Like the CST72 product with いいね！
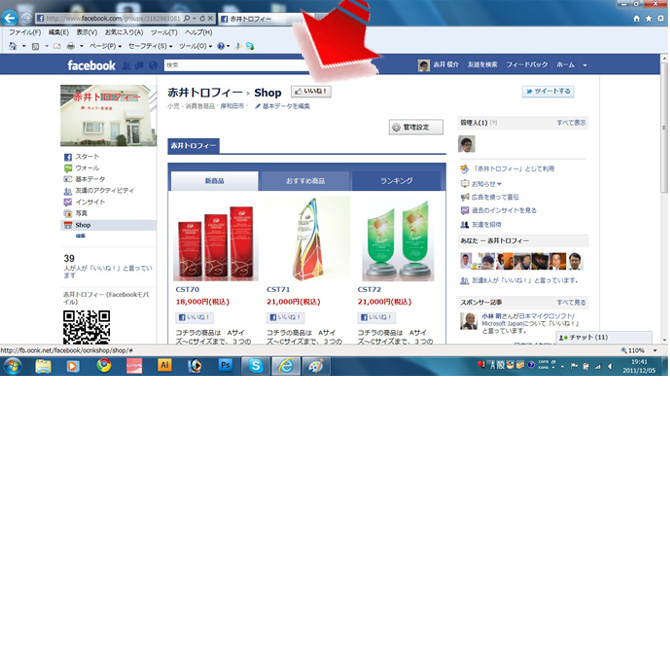The width and height of the screenshot is (670, 670). tap(377, 317)
